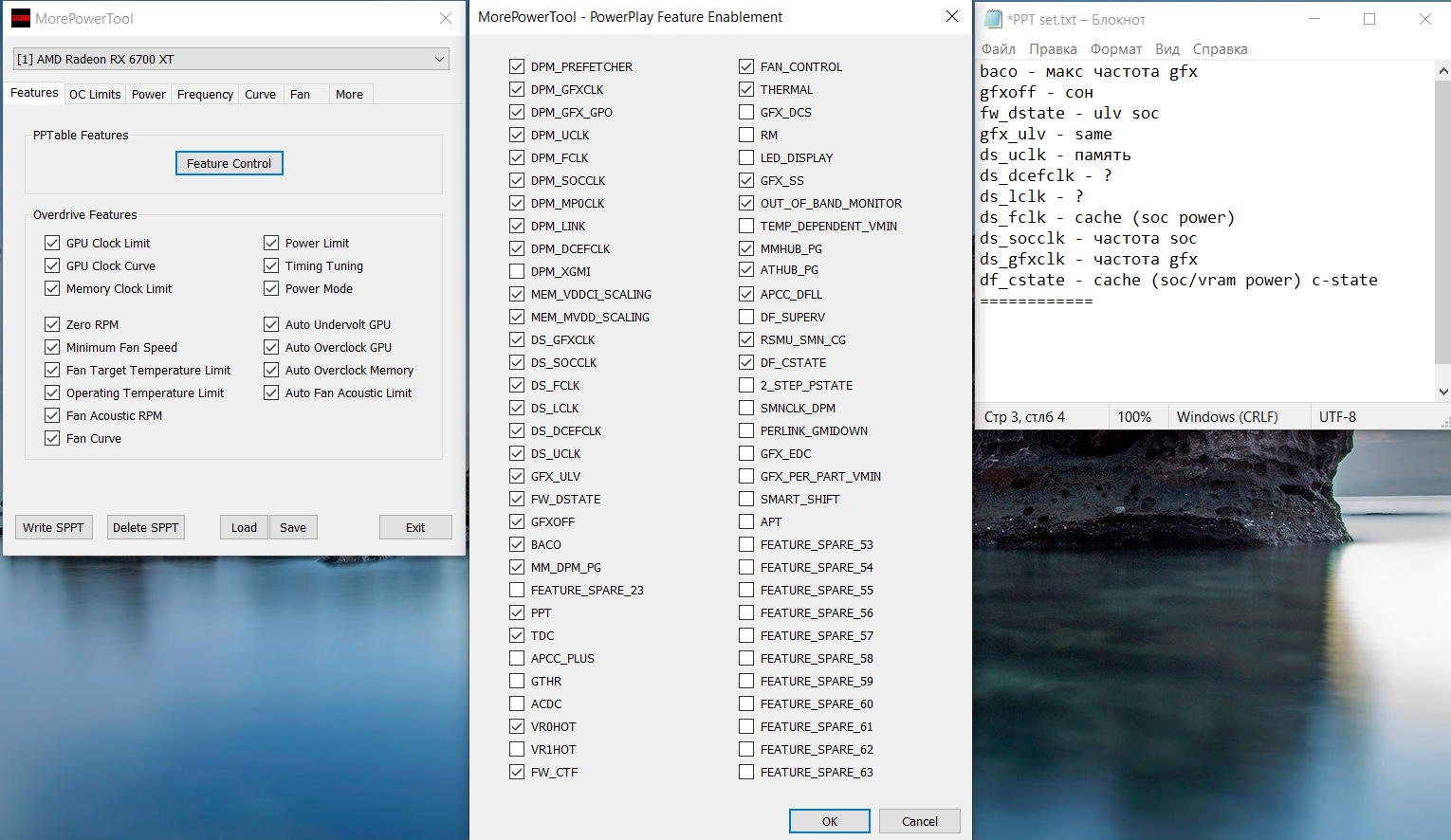Toggle the DF_CSTATE checkbox

point(746,362)
